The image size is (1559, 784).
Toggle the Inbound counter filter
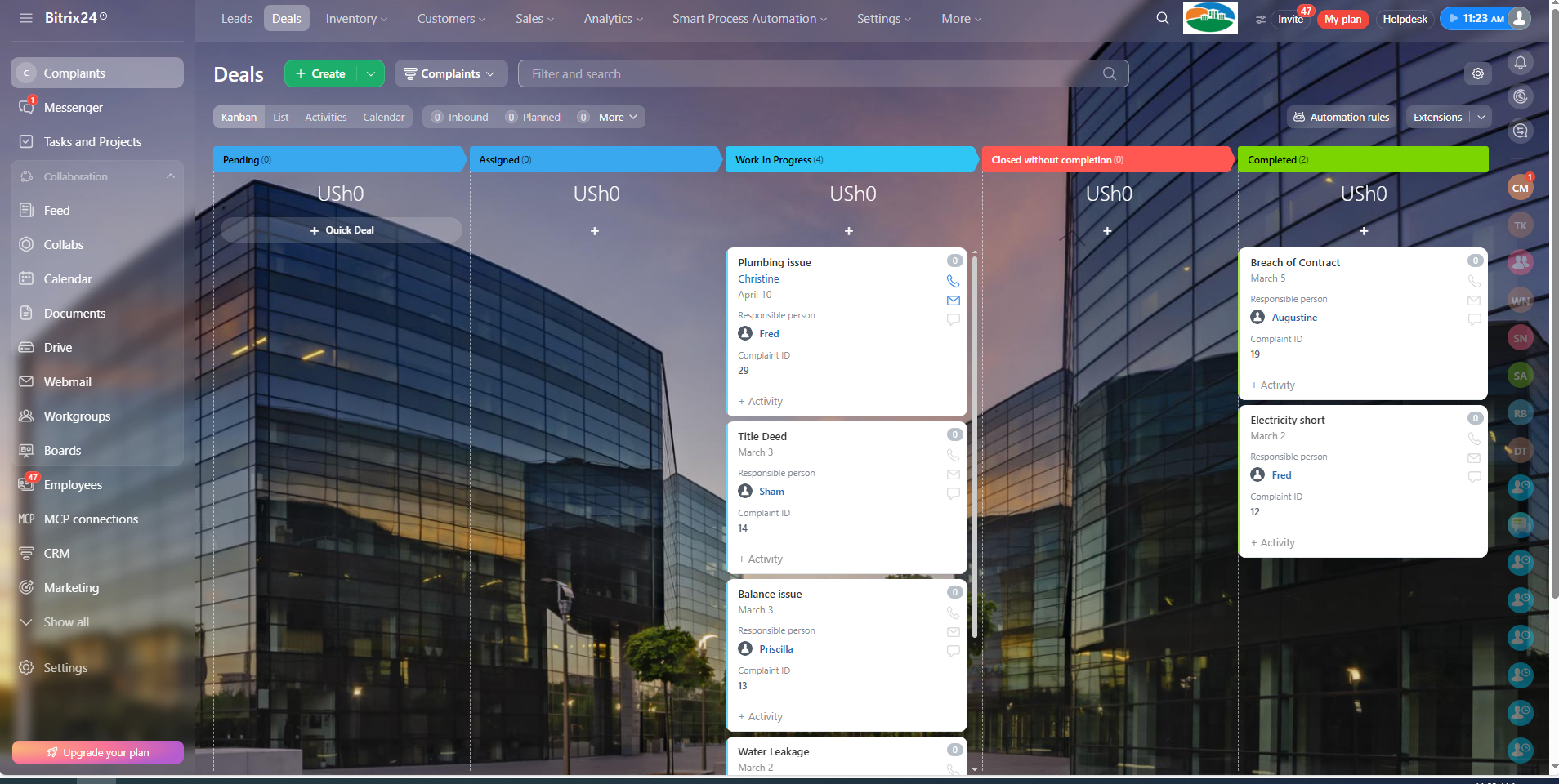pyautogui.click(x=459, y=118)
